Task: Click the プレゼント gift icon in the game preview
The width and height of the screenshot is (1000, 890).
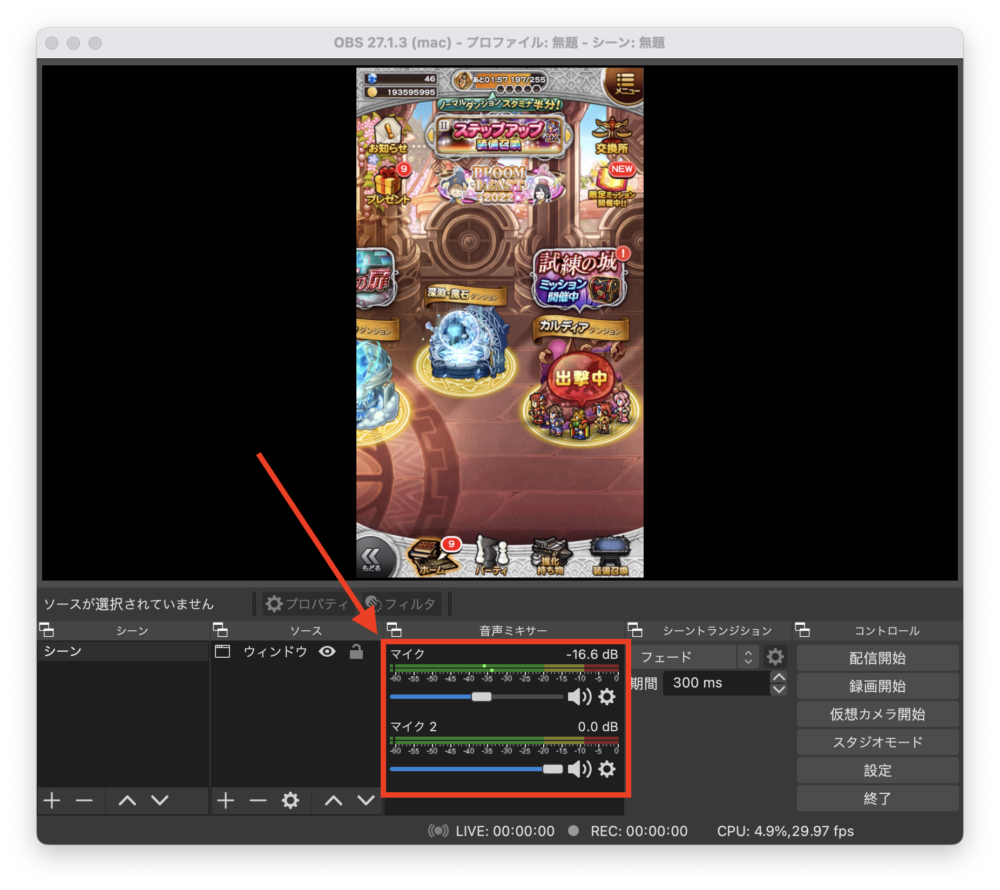Action: coord(387,185)
